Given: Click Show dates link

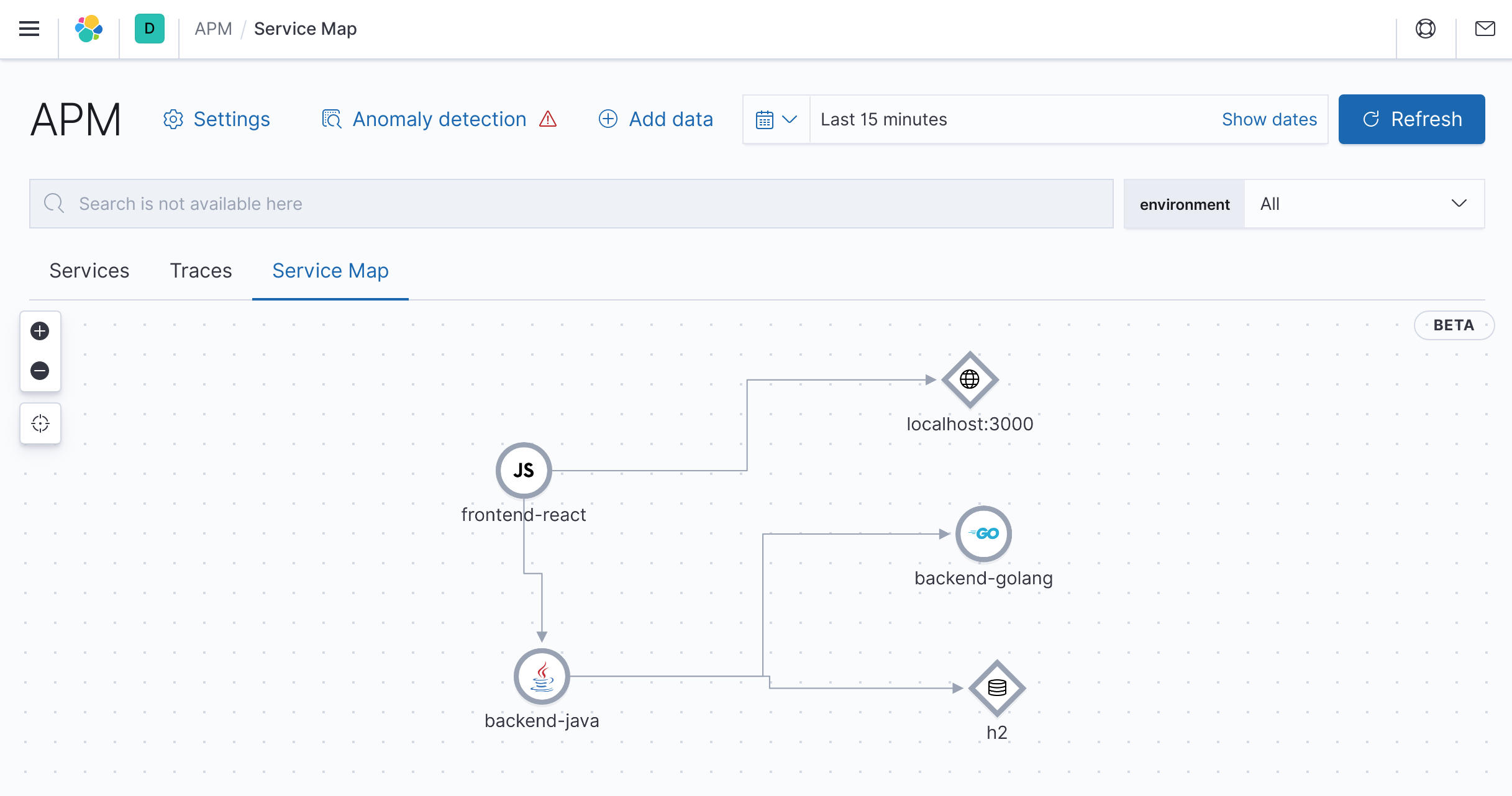Looking at the screenshot, I should pos(1269,119).
